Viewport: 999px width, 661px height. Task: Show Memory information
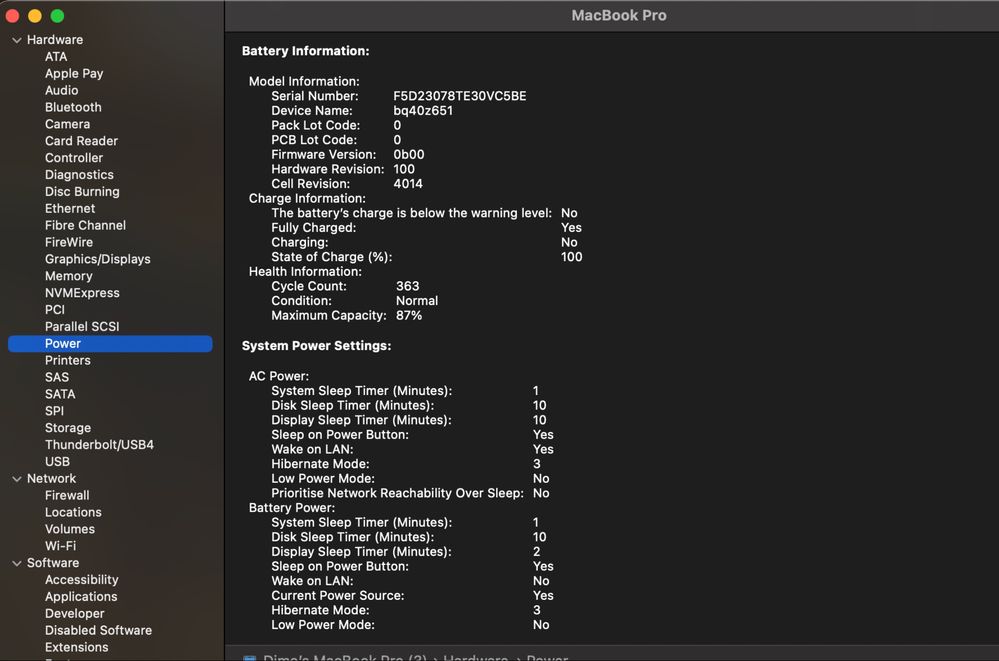pos(69,276)
